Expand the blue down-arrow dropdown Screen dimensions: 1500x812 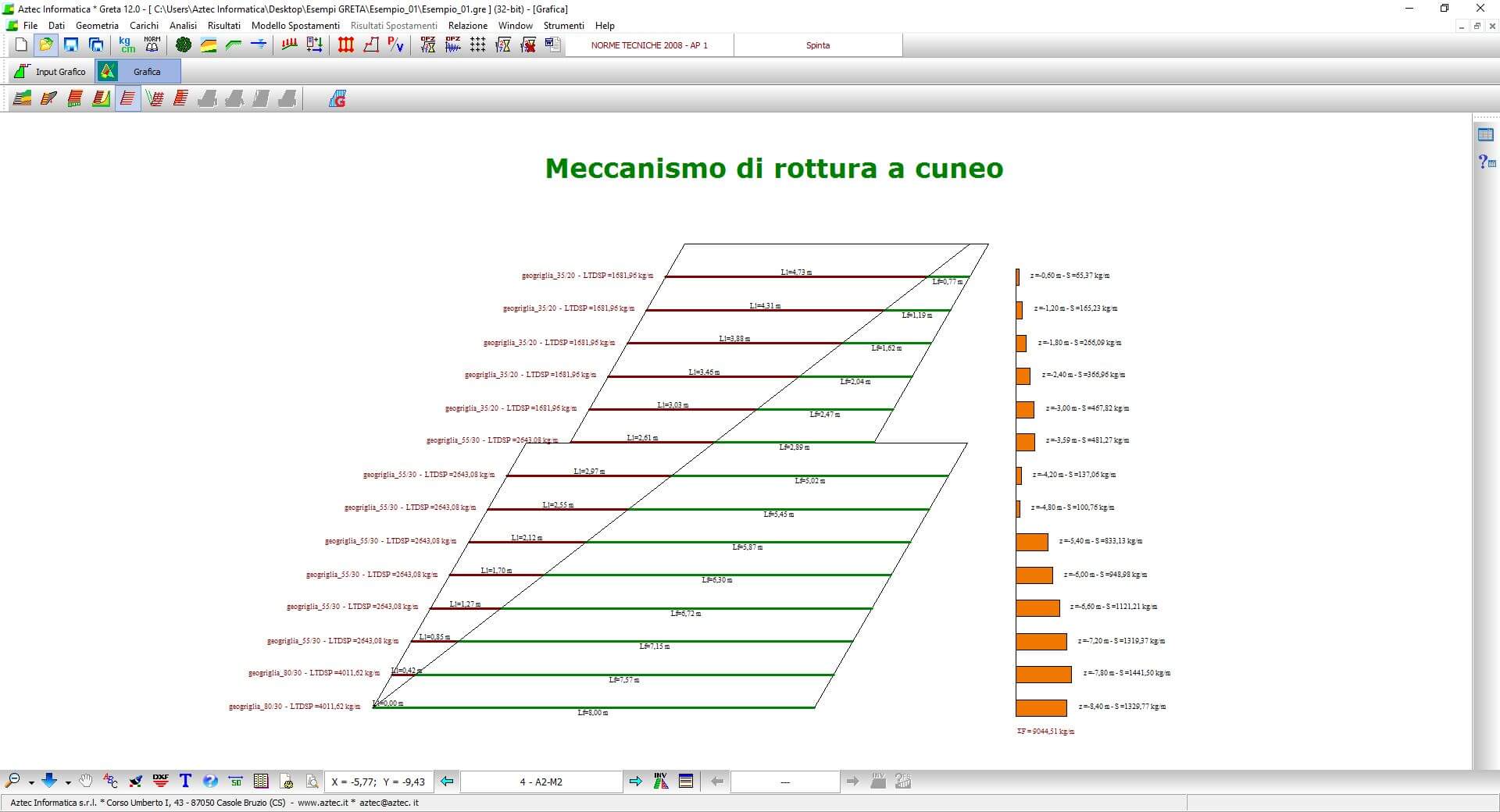point(68,782)
